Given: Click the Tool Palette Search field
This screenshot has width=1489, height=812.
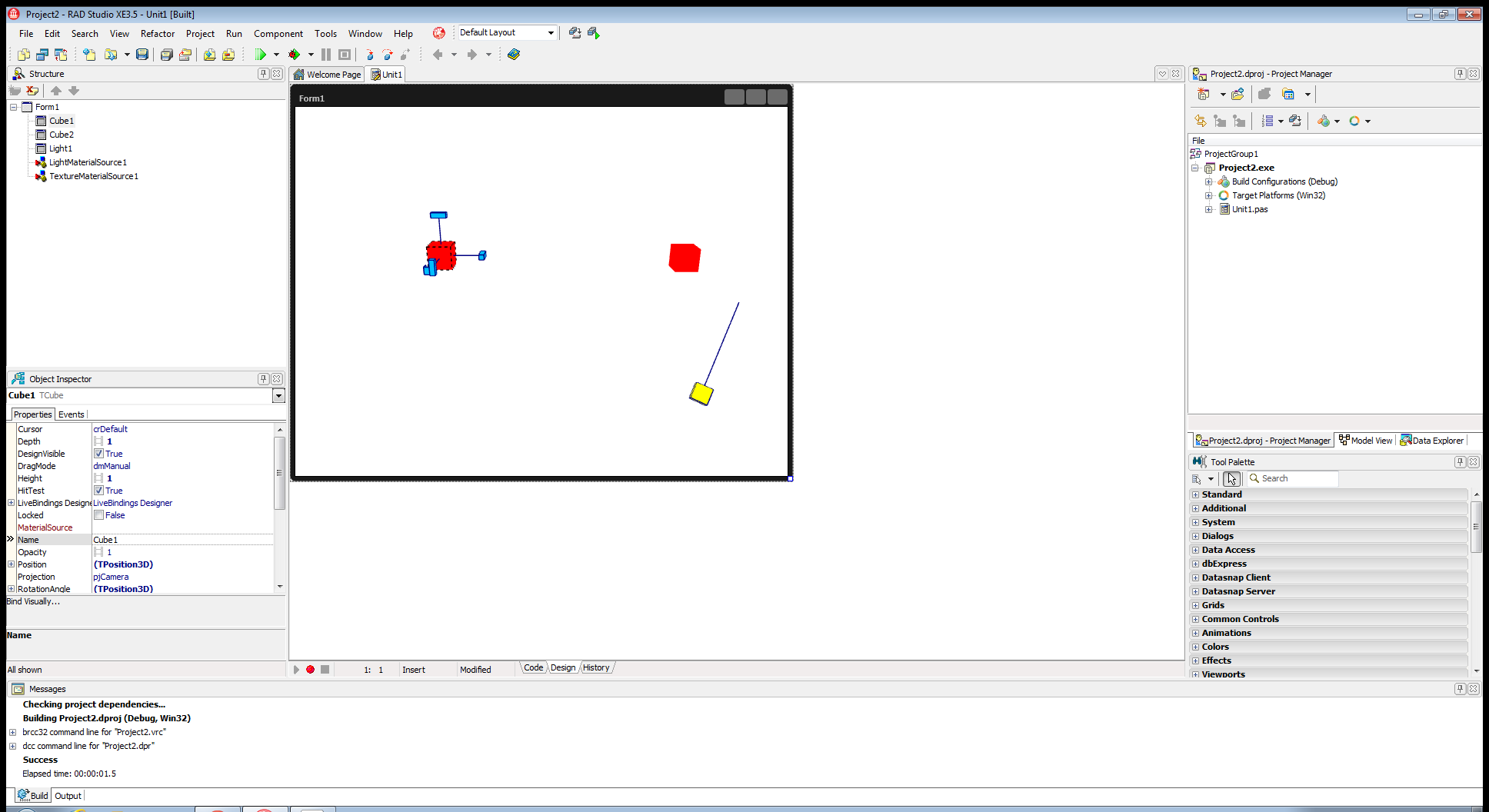Looking at the screenshot, I should [x=1294, y=478].
